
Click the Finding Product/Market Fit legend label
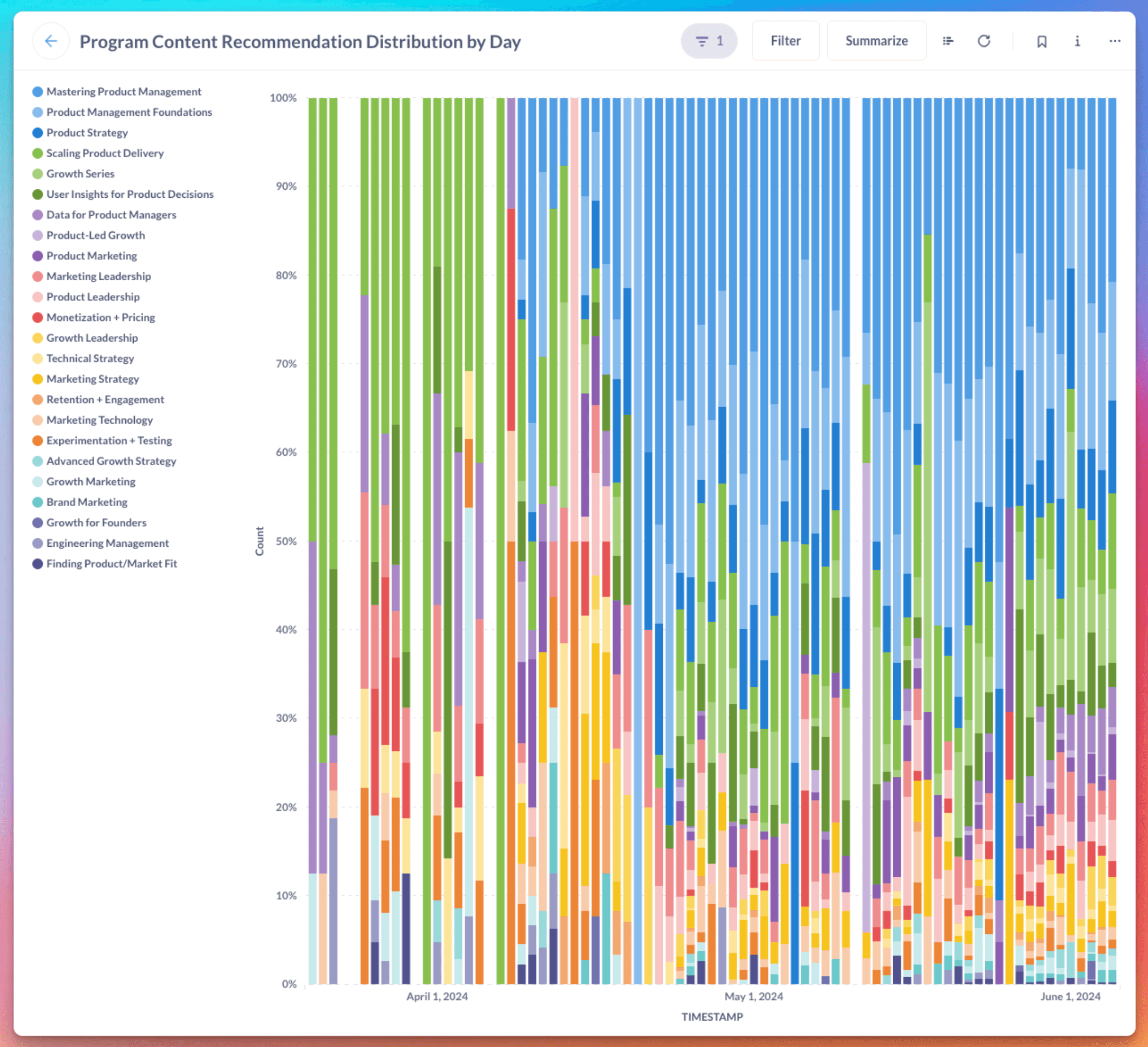[112, 563]
